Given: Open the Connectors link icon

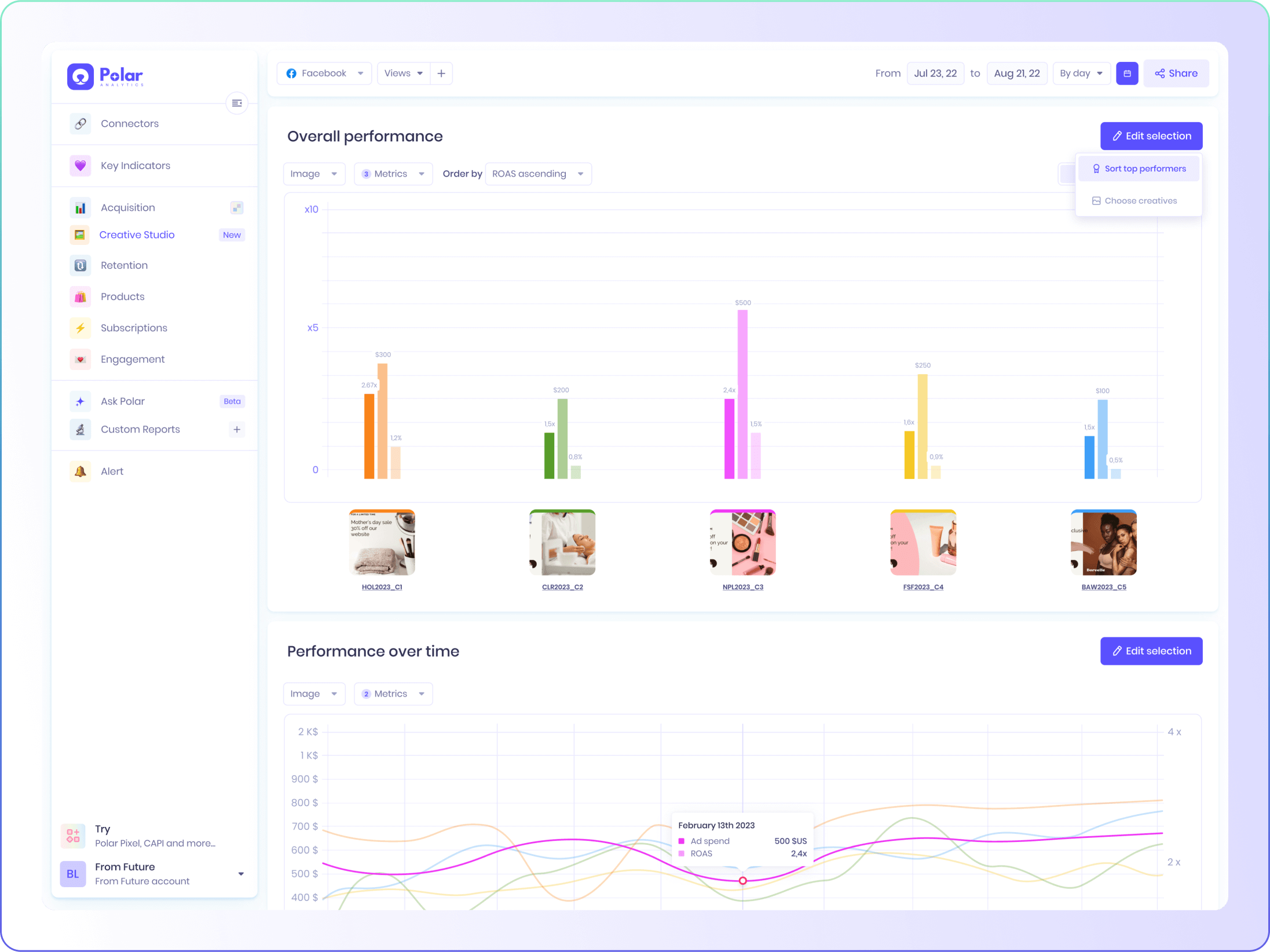Looking at the screenshot, I should (80, 123).
